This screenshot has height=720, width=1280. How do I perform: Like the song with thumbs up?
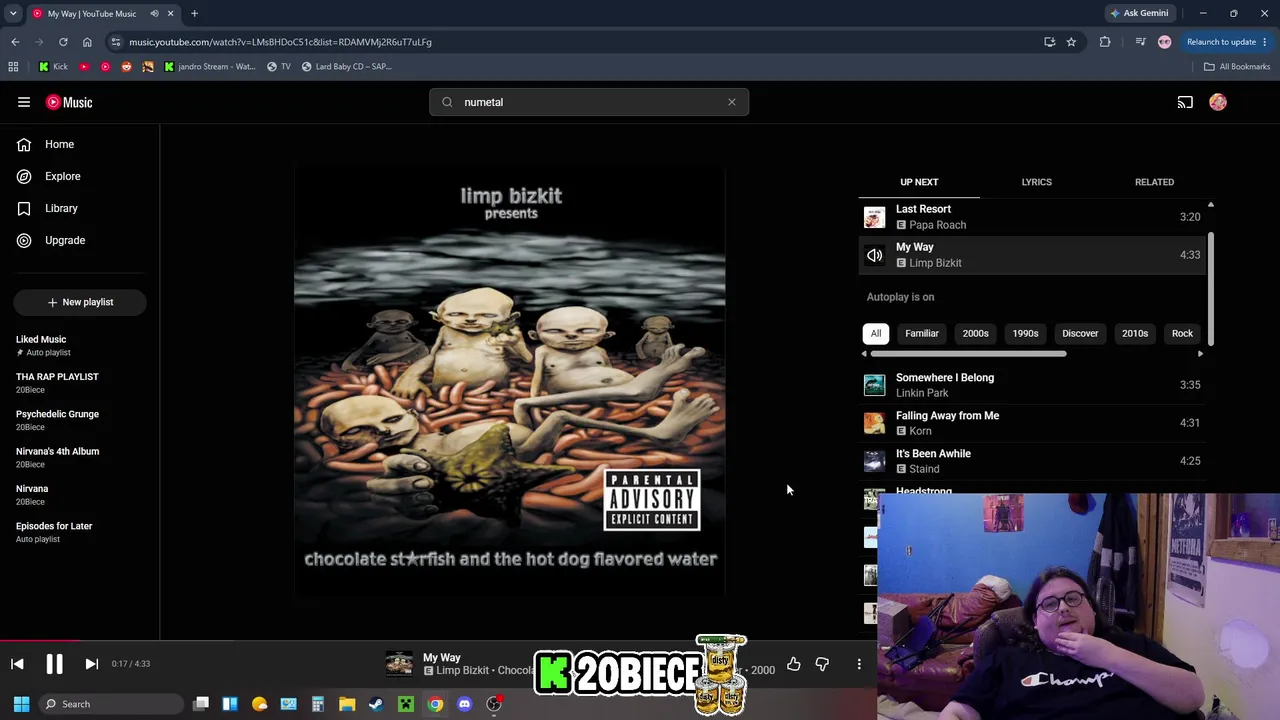click(793, 664)
